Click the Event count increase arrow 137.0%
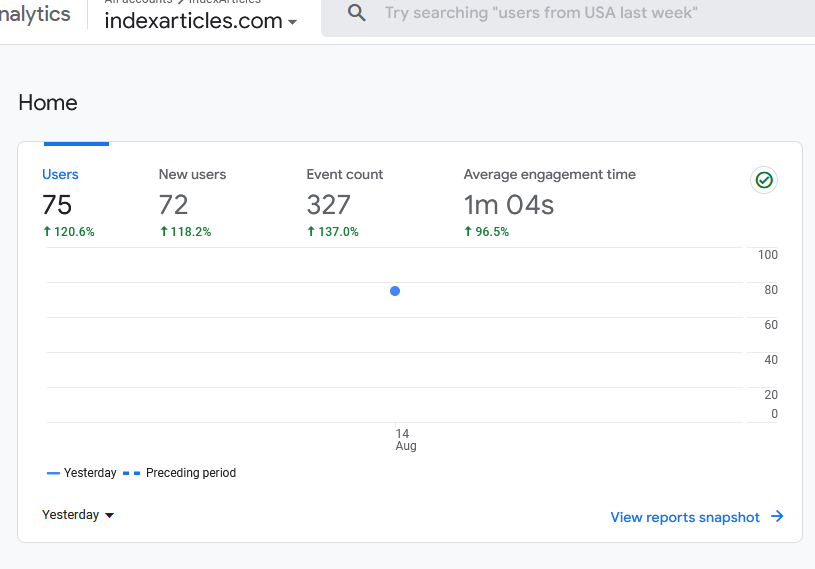The image size is (815, 569). tap(311, 231)
